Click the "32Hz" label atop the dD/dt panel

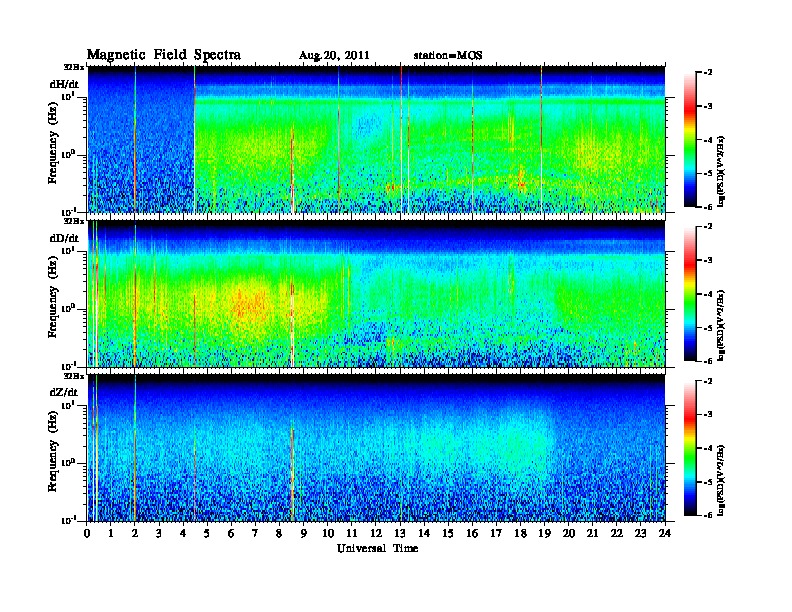[74, 221]
